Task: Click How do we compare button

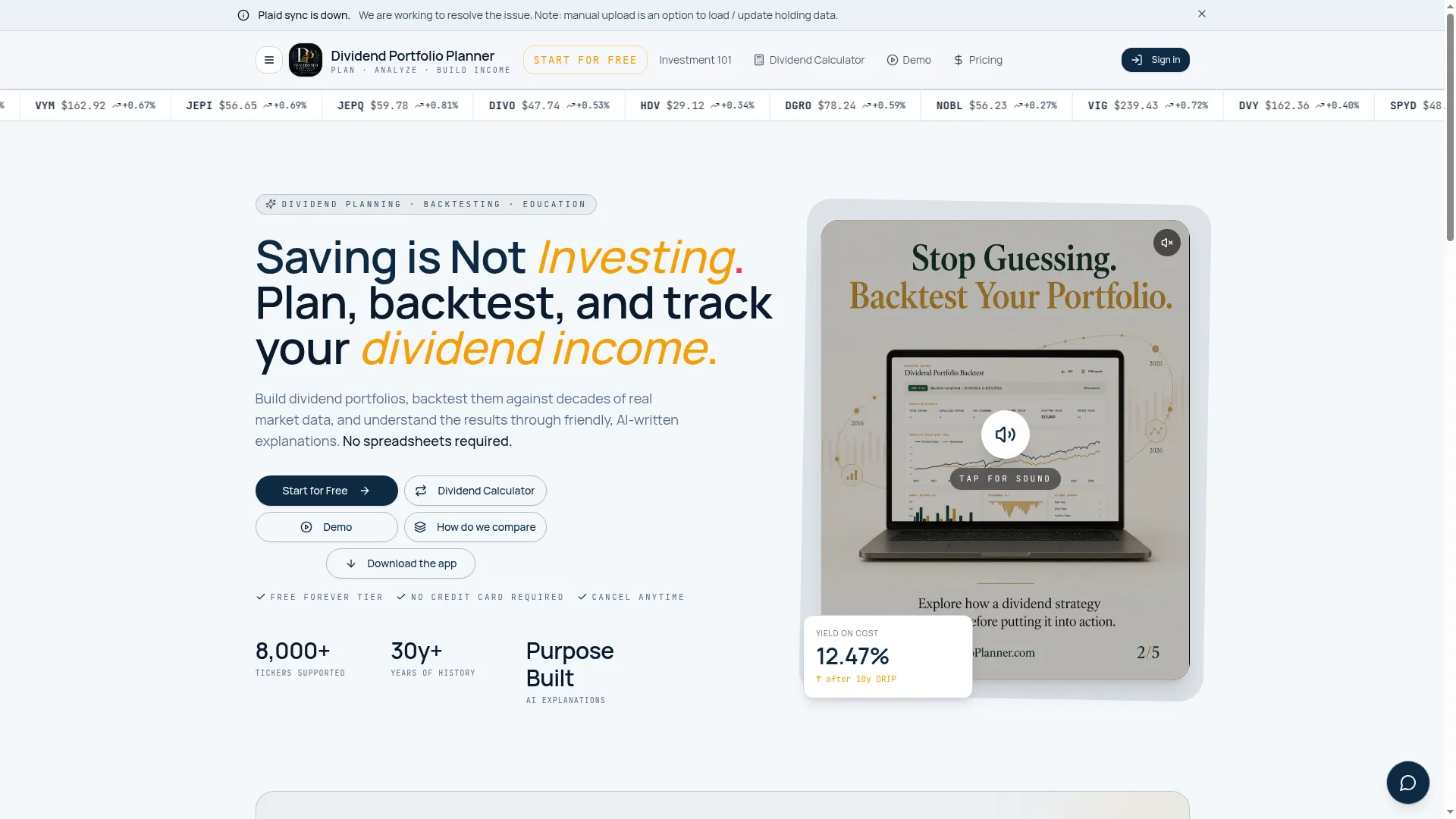Action: click(x=475, y=527)
